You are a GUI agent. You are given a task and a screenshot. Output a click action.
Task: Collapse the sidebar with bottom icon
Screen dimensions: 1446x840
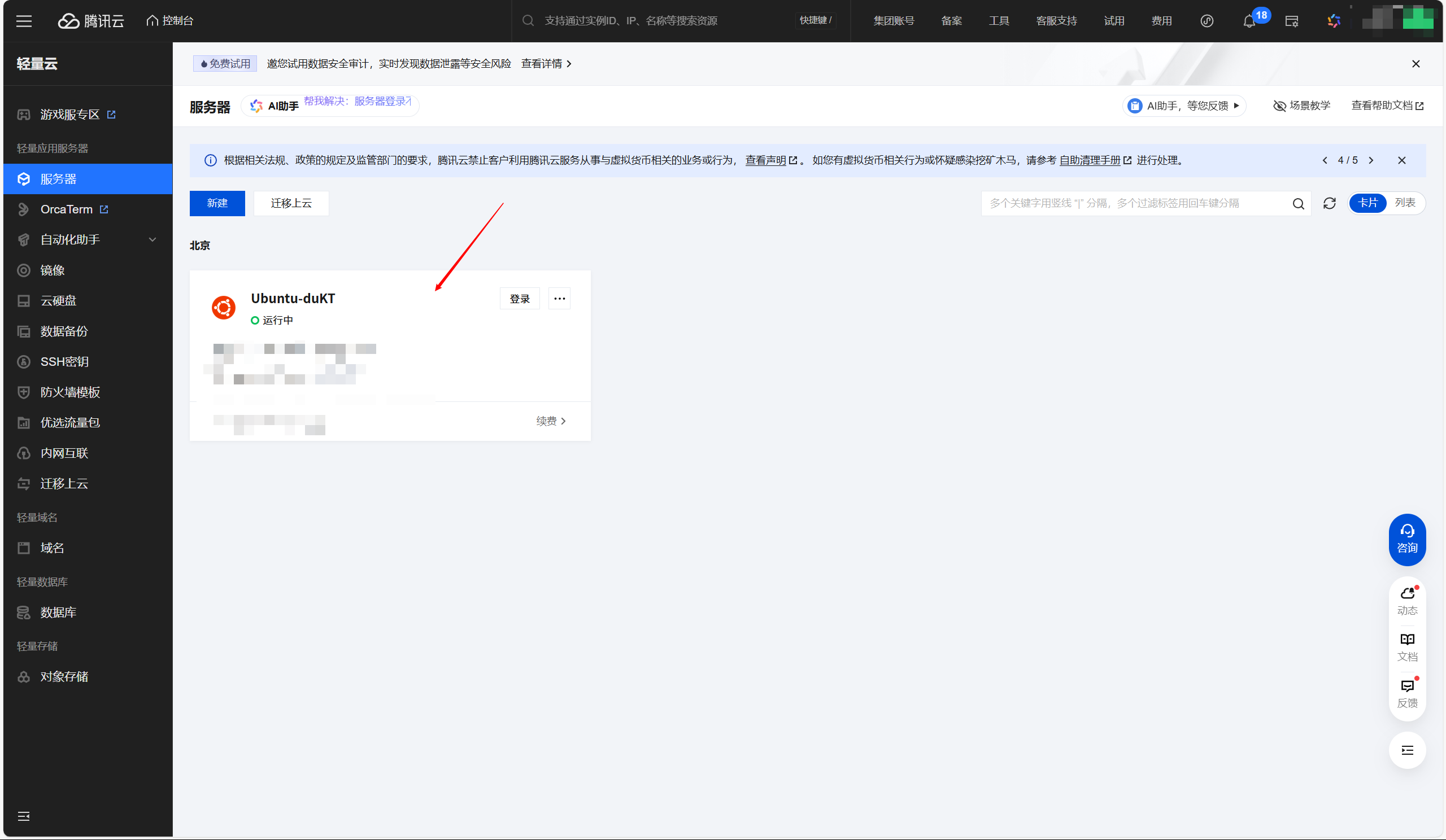[x=24, y=816]
